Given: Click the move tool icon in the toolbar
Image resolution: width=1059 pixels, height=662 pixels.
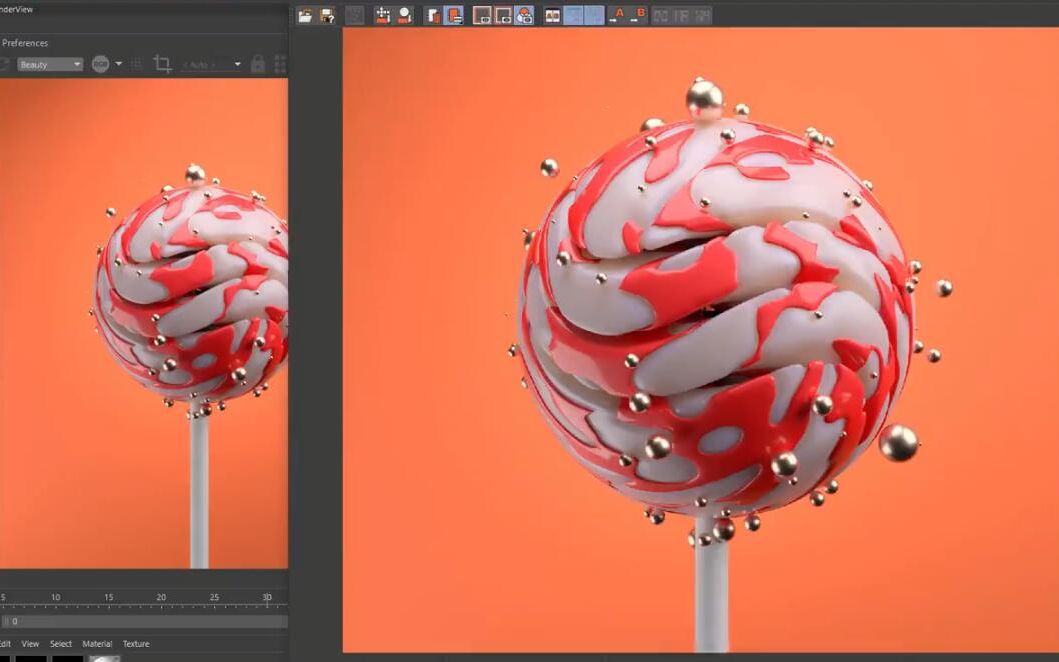Looking at the screenshot, I should click(383, 15).
